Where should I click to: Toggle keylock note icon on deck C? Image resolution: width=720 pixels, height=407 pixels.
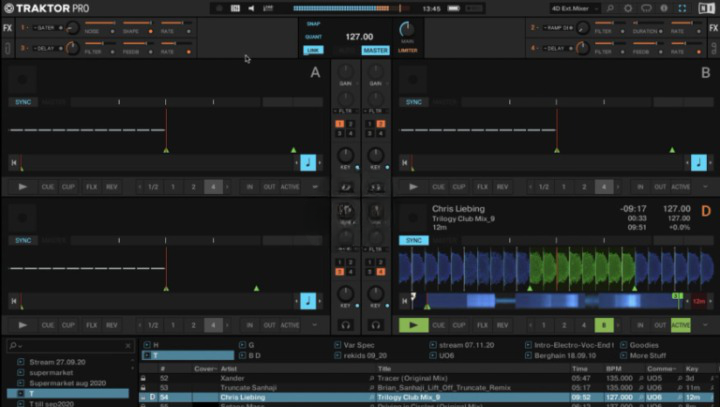point(308,301)
